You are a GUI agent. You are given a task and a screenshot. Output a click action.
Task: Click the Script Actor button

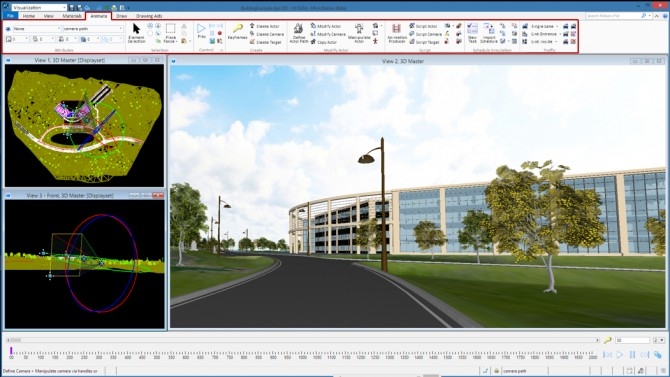(x=423, y=26)
